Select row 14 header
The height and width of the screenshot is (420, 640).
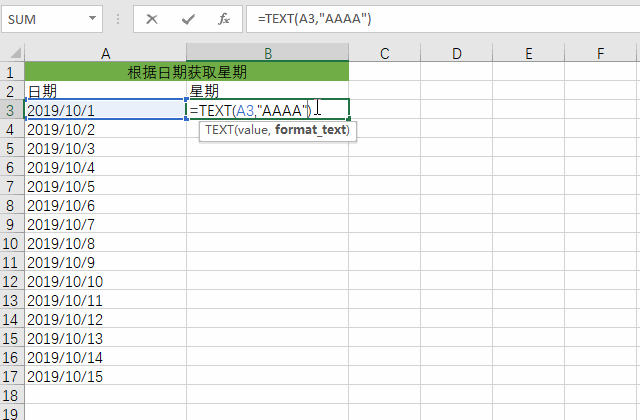[x=12, y=319]
